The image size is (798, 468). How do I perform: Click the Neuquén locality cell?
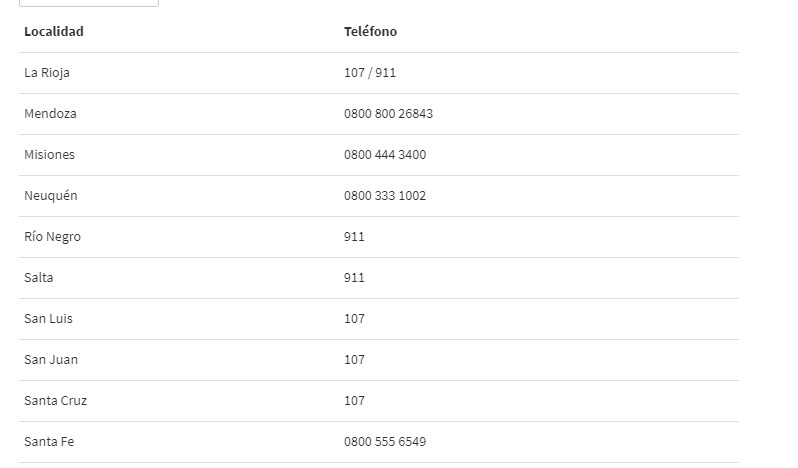(51, 196)
